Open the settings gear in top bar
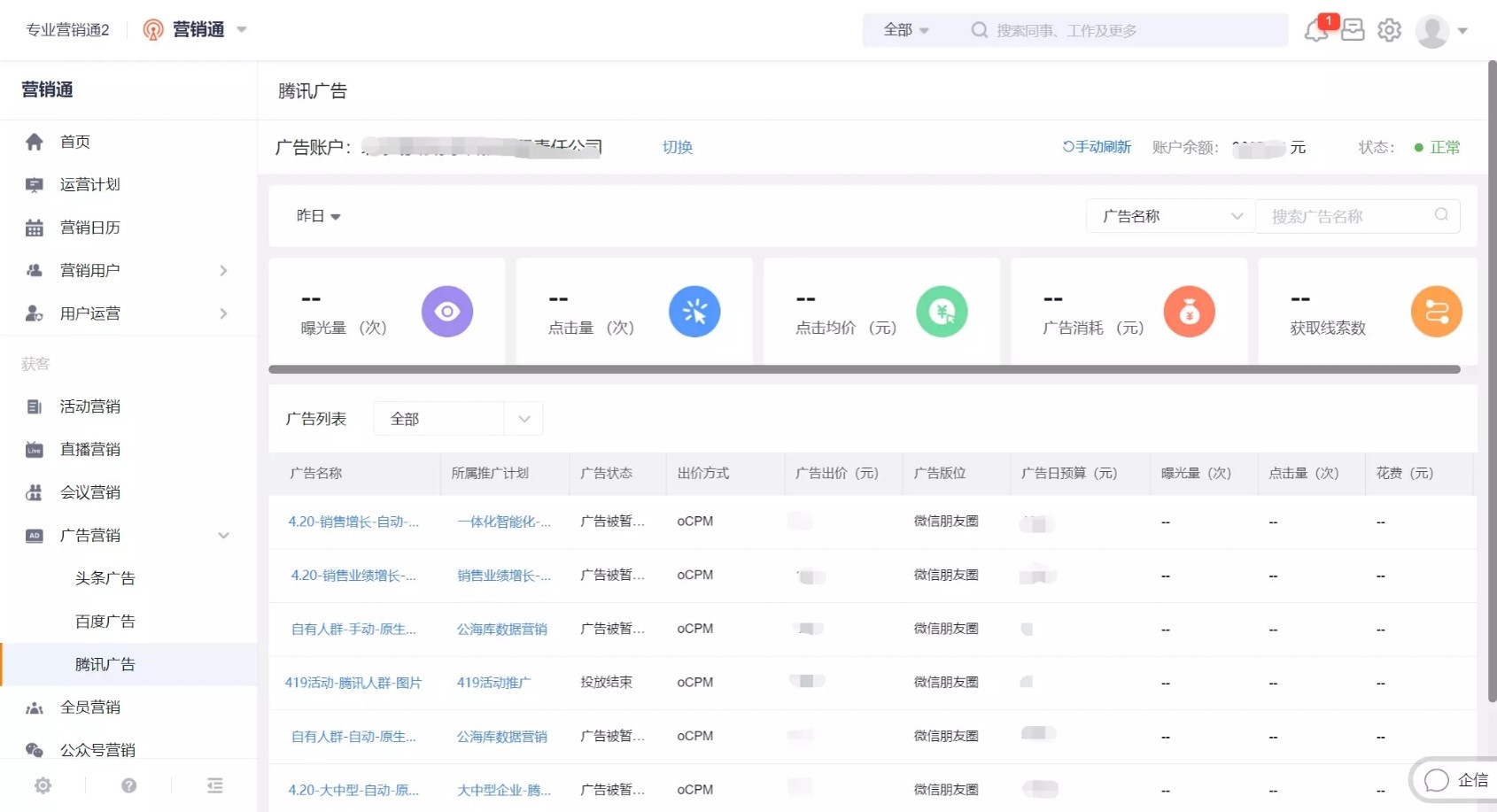 pyautogui.click(x=1389, y=30)
